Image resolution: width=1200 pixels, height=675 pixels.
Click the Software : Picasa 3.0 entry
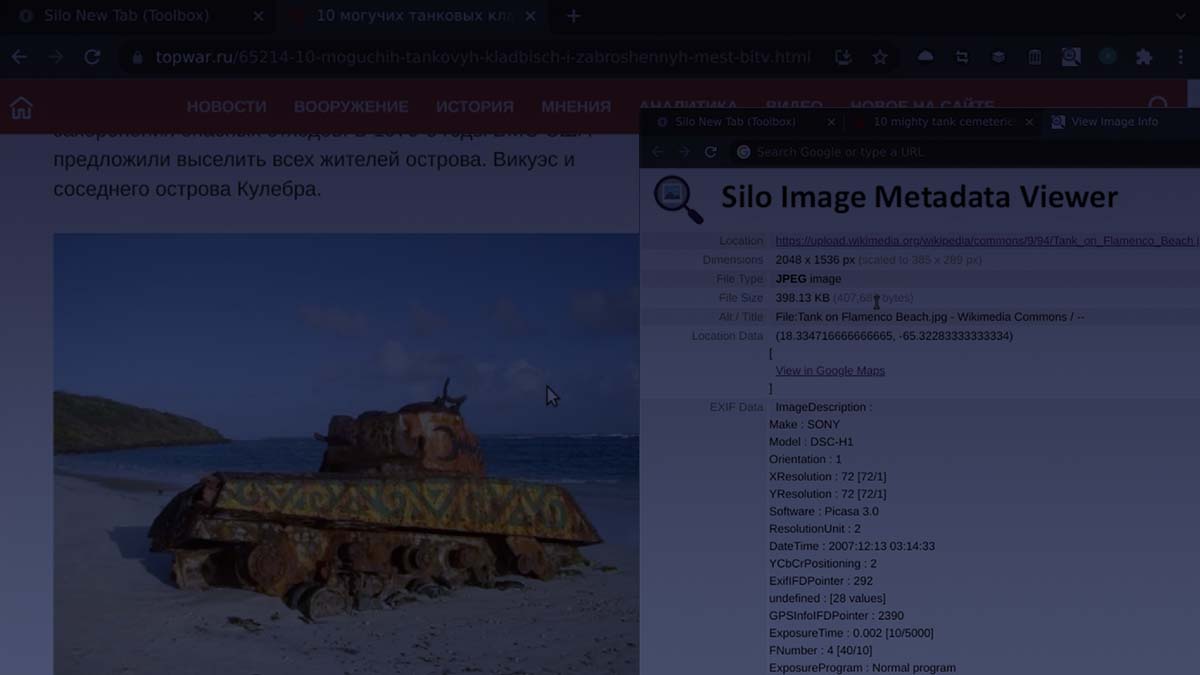[x=824, y=511]
